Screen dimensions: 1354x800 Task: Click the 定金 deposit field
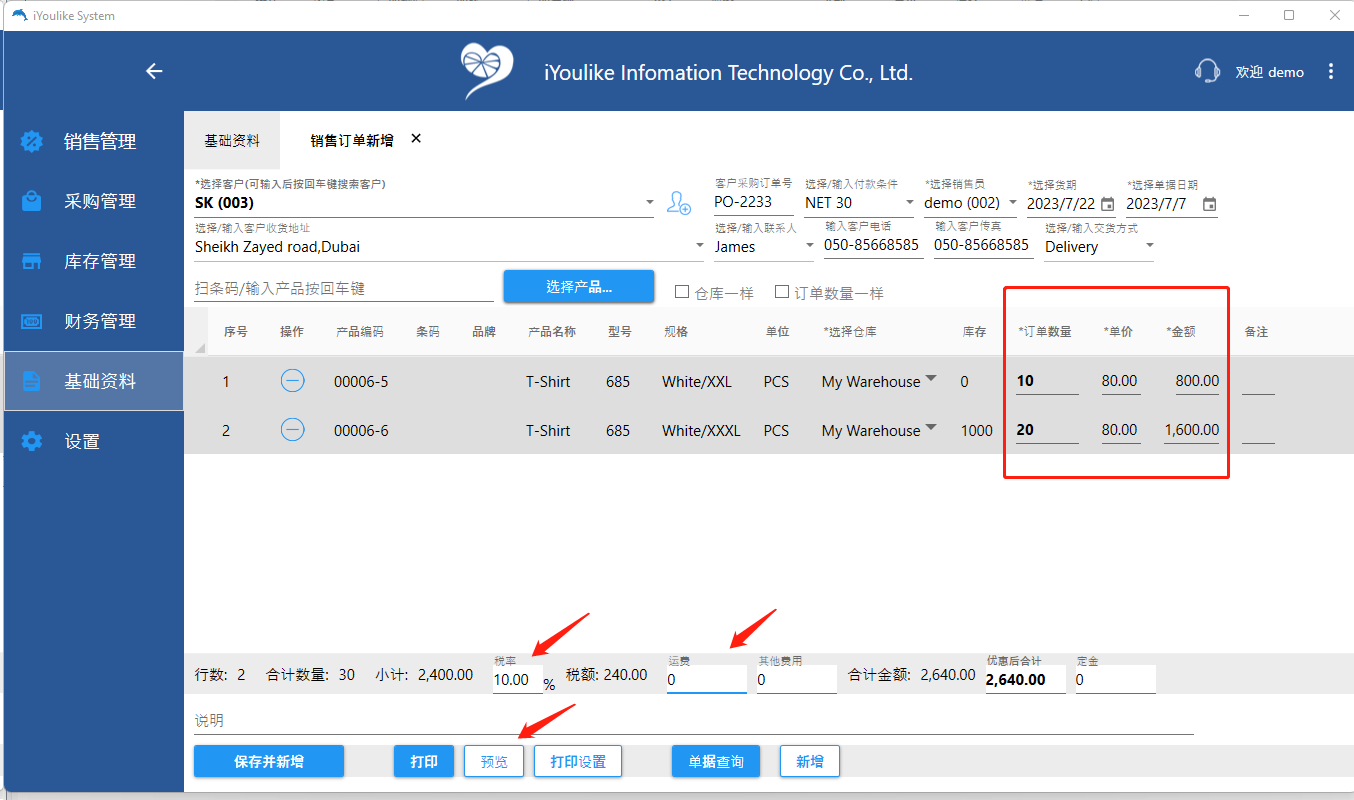[1115, 679]
